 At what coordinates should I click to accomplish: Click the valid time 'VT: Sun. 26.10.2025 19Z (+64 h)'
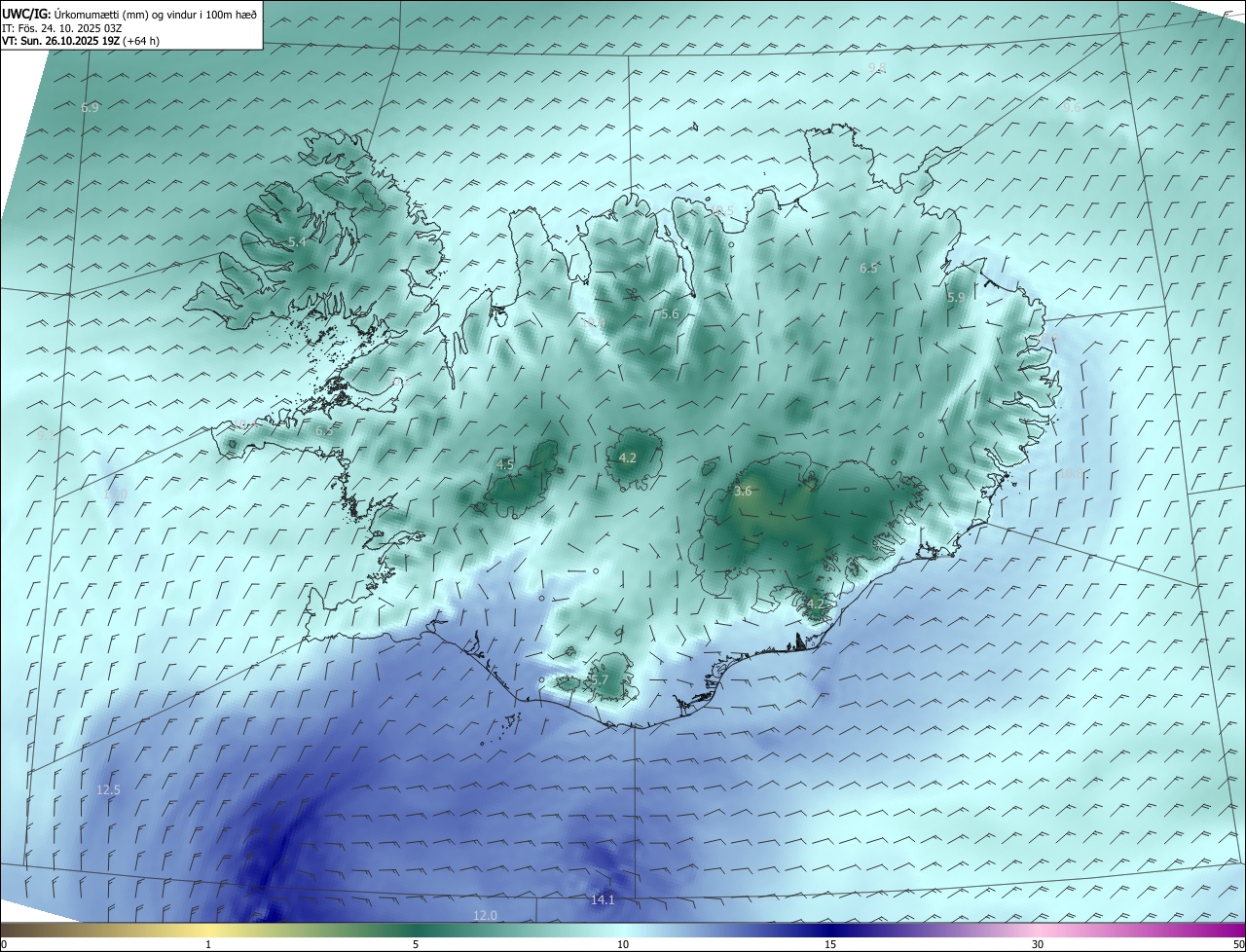[81, 41]
